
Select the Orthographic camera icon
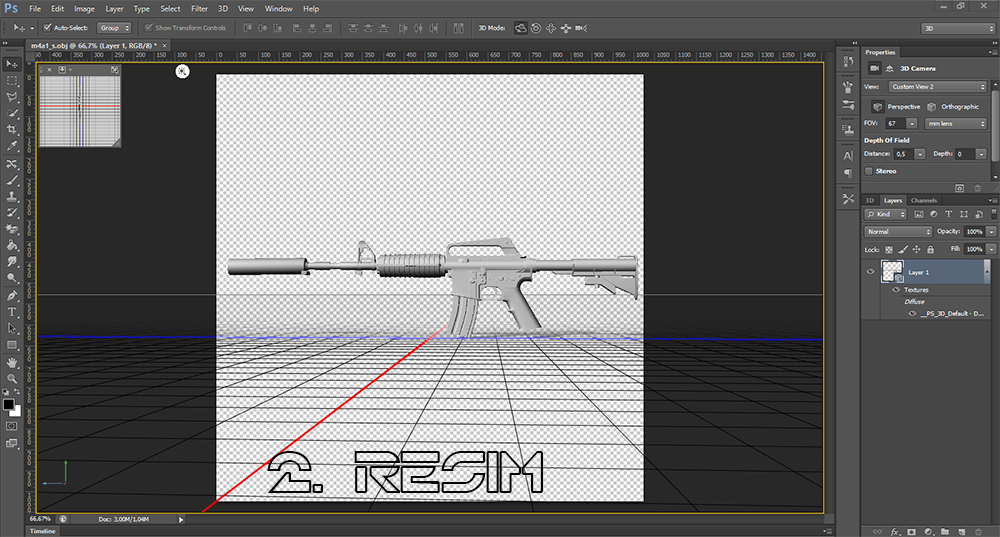(x=932, y=106)
